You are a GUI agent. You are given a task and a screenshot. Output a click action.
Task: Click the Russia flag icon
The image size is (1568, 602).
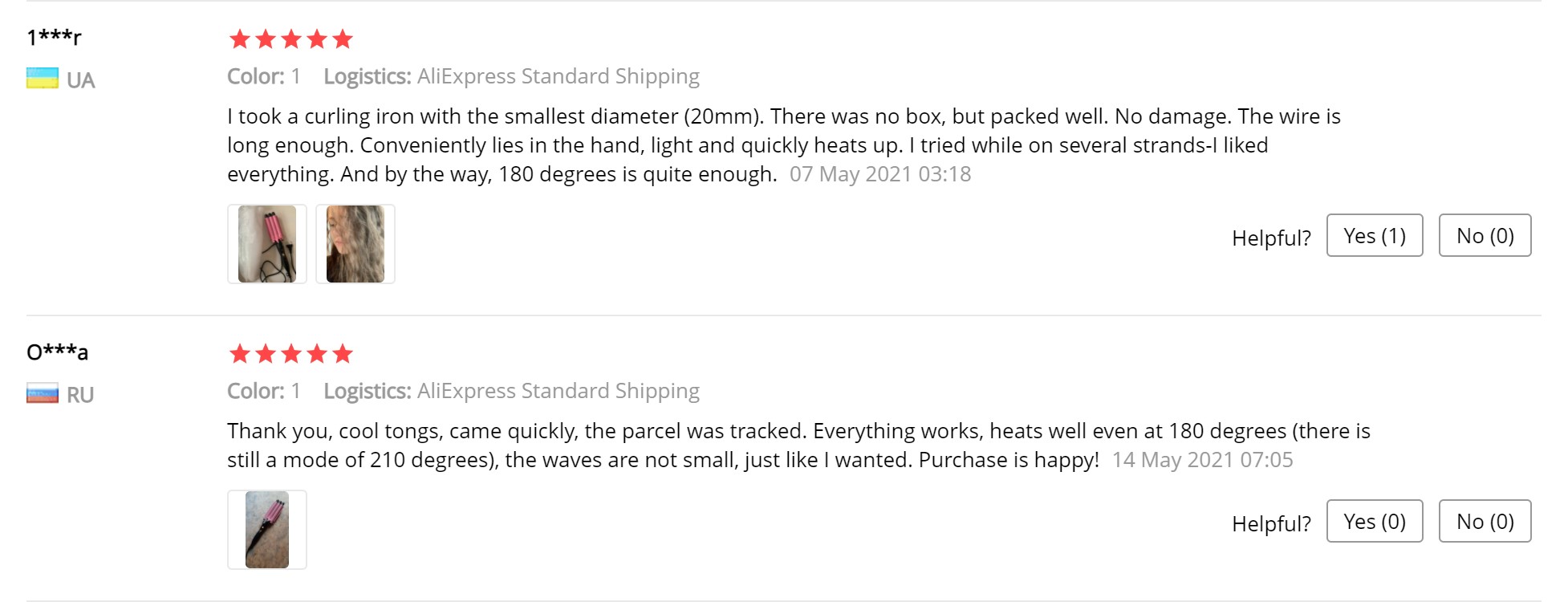pos(42,394)
